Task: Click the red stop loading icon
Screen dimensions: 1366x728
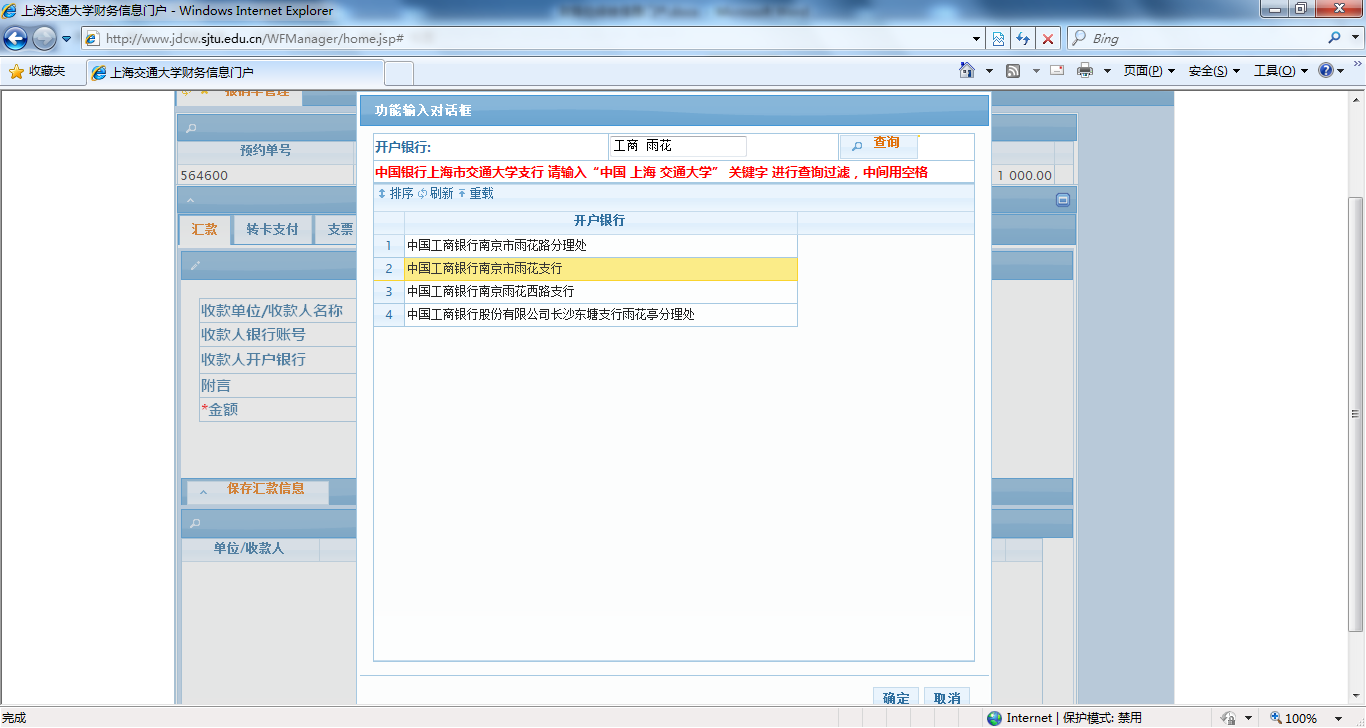Action: (x=1048, y=38)
